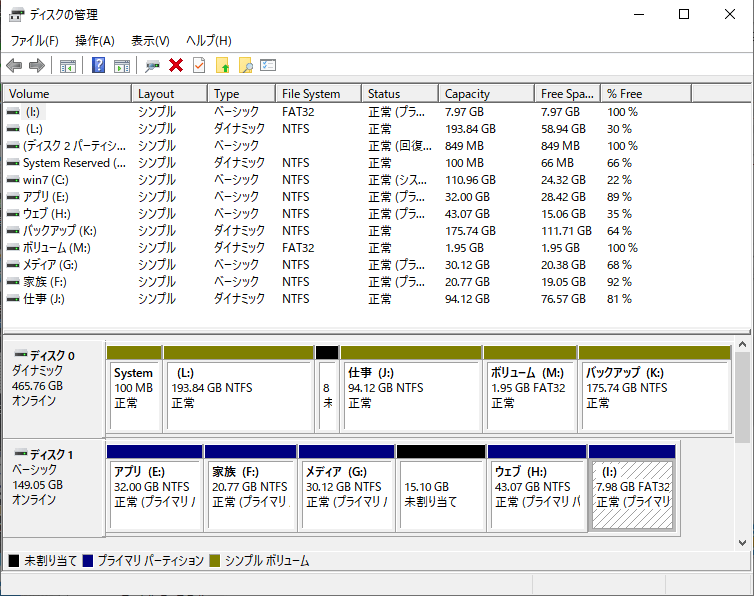The height and width of the screenshot is (596, 754).
Task: Open the 操作(A) menu
Action: [95, 41]
